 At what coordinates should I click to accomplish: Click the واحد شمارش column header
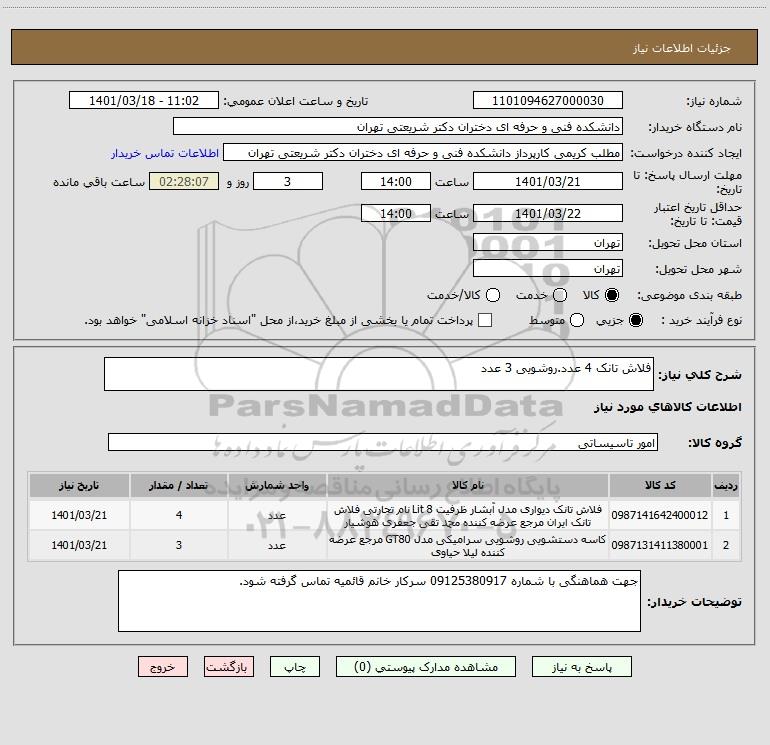(277, 485)
